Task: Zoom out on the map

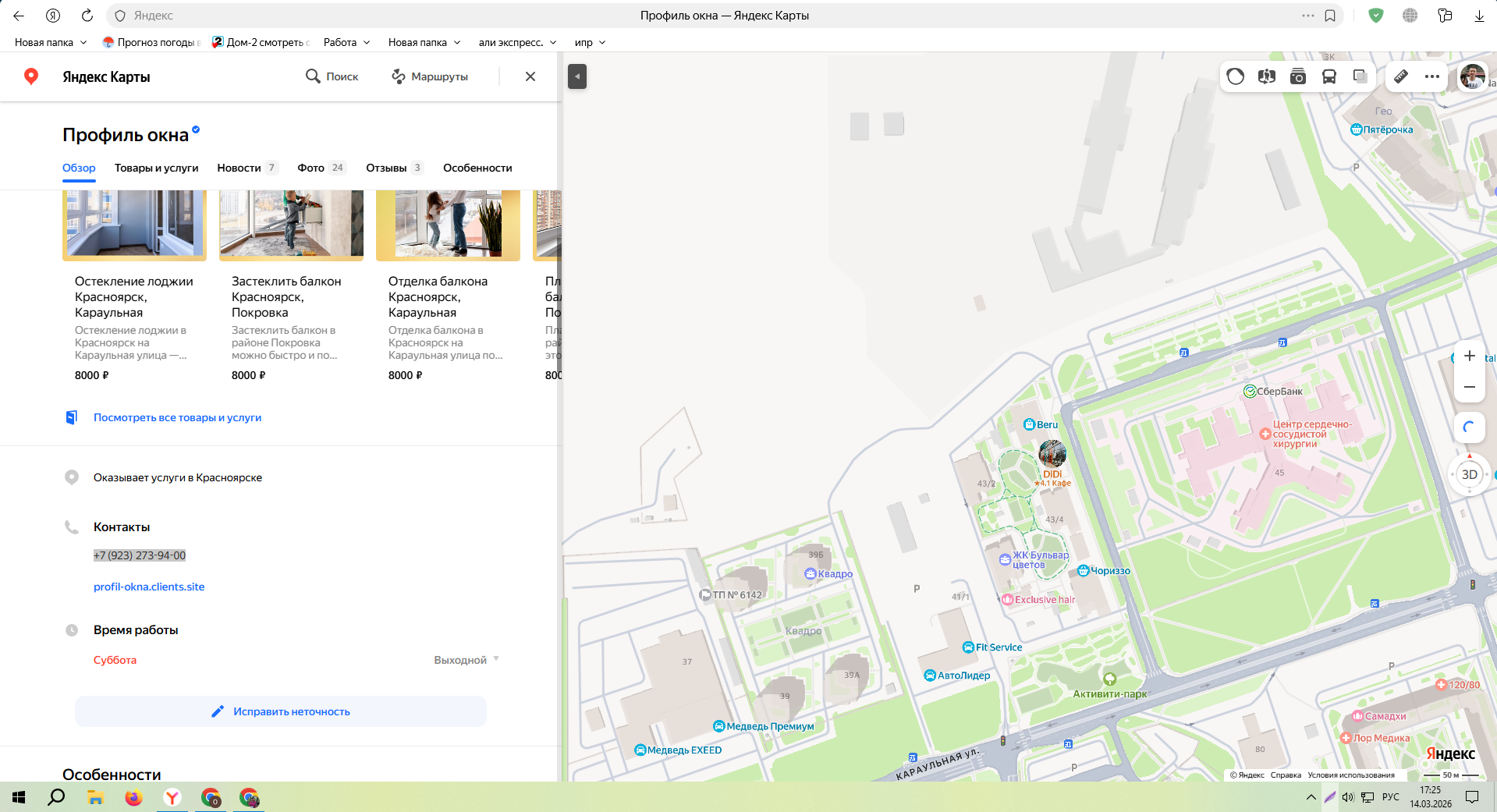Action: click(x=1470, y=387)
